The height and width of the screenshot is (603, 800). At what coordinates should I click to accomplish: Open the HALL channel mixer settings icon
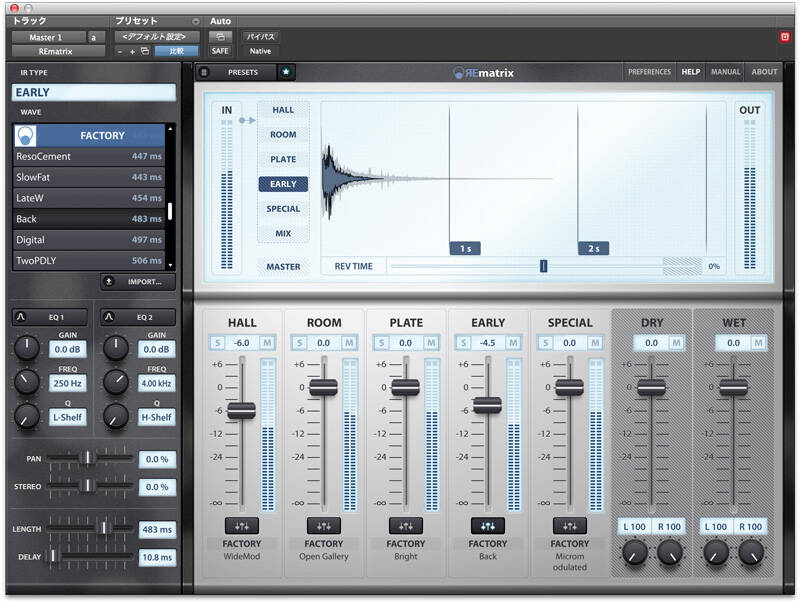(x=241, y=526)
